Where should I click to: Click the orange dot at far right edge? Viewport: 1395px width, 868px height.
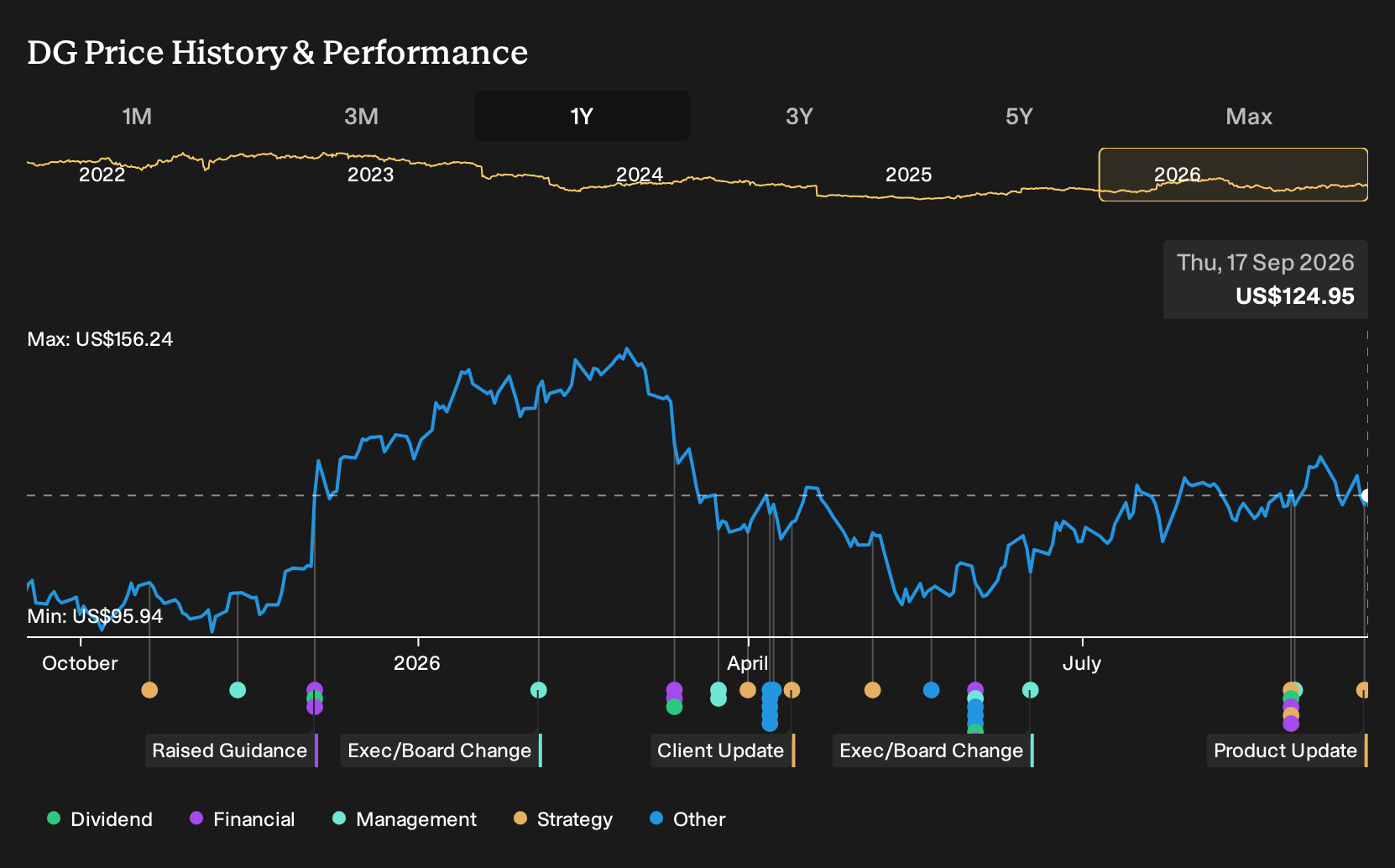(1363, 690)
